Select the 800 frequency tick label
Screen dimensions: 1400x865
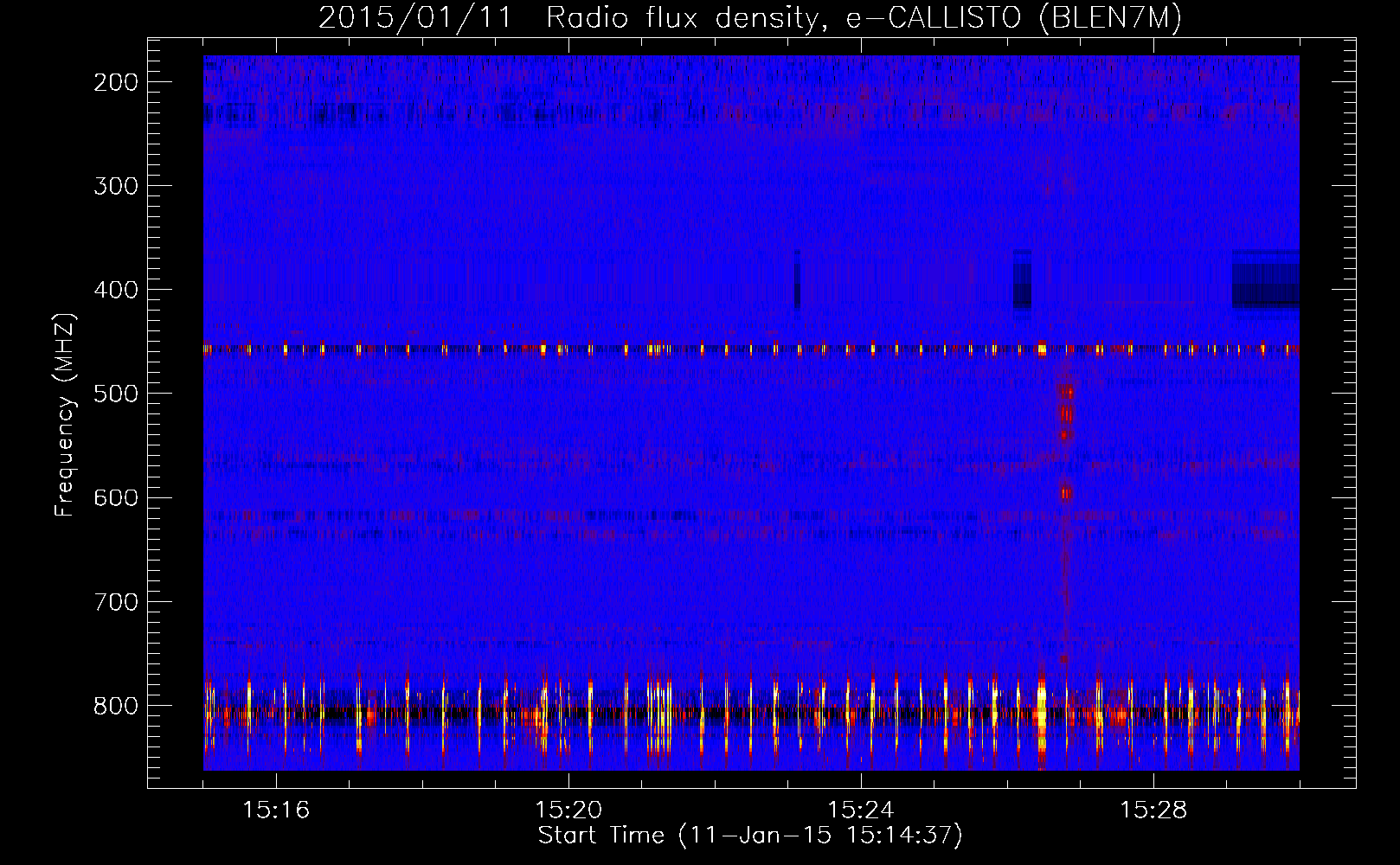(x=116, y=705)
